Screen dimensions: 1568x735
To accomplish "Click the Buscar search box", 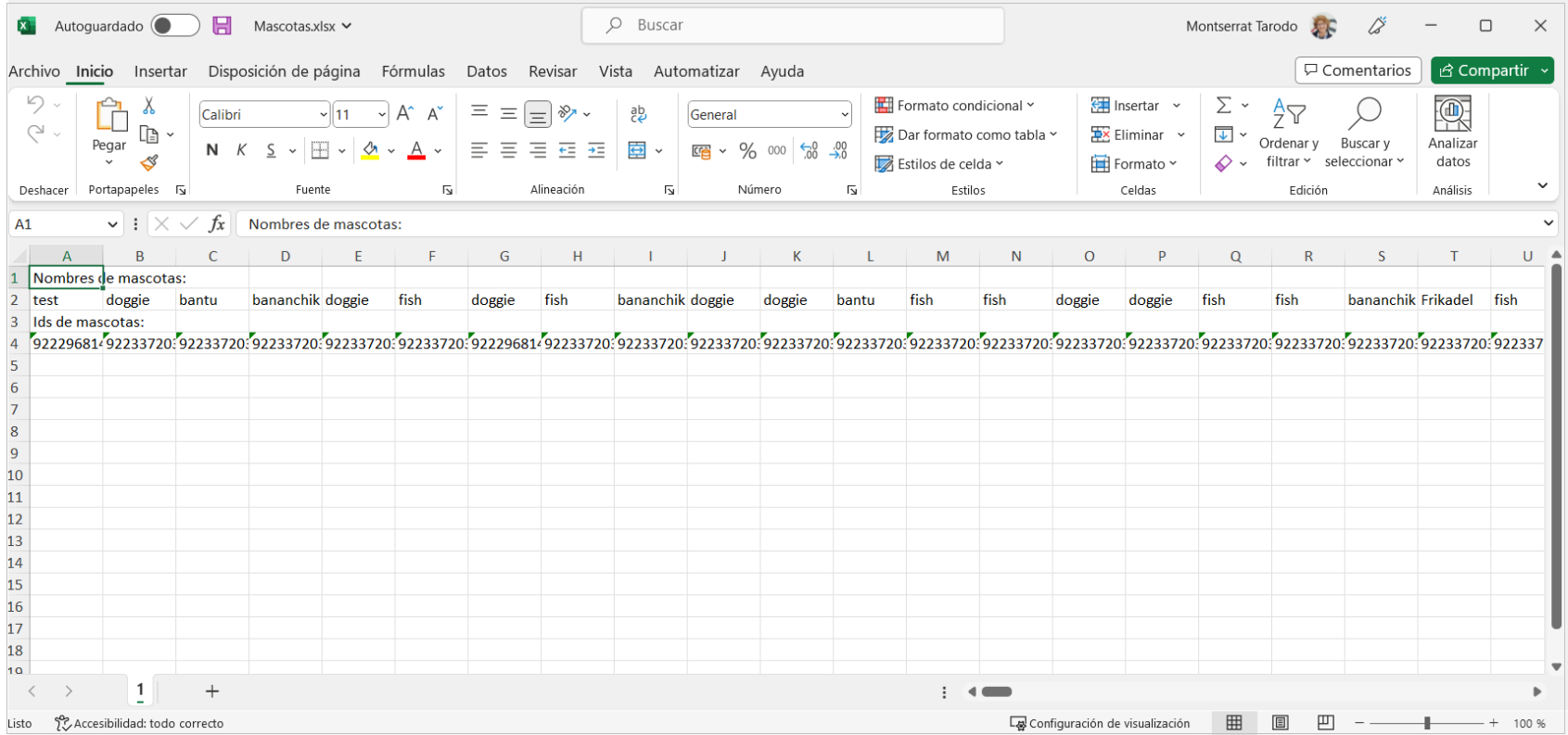I will [x=793, y=26].
